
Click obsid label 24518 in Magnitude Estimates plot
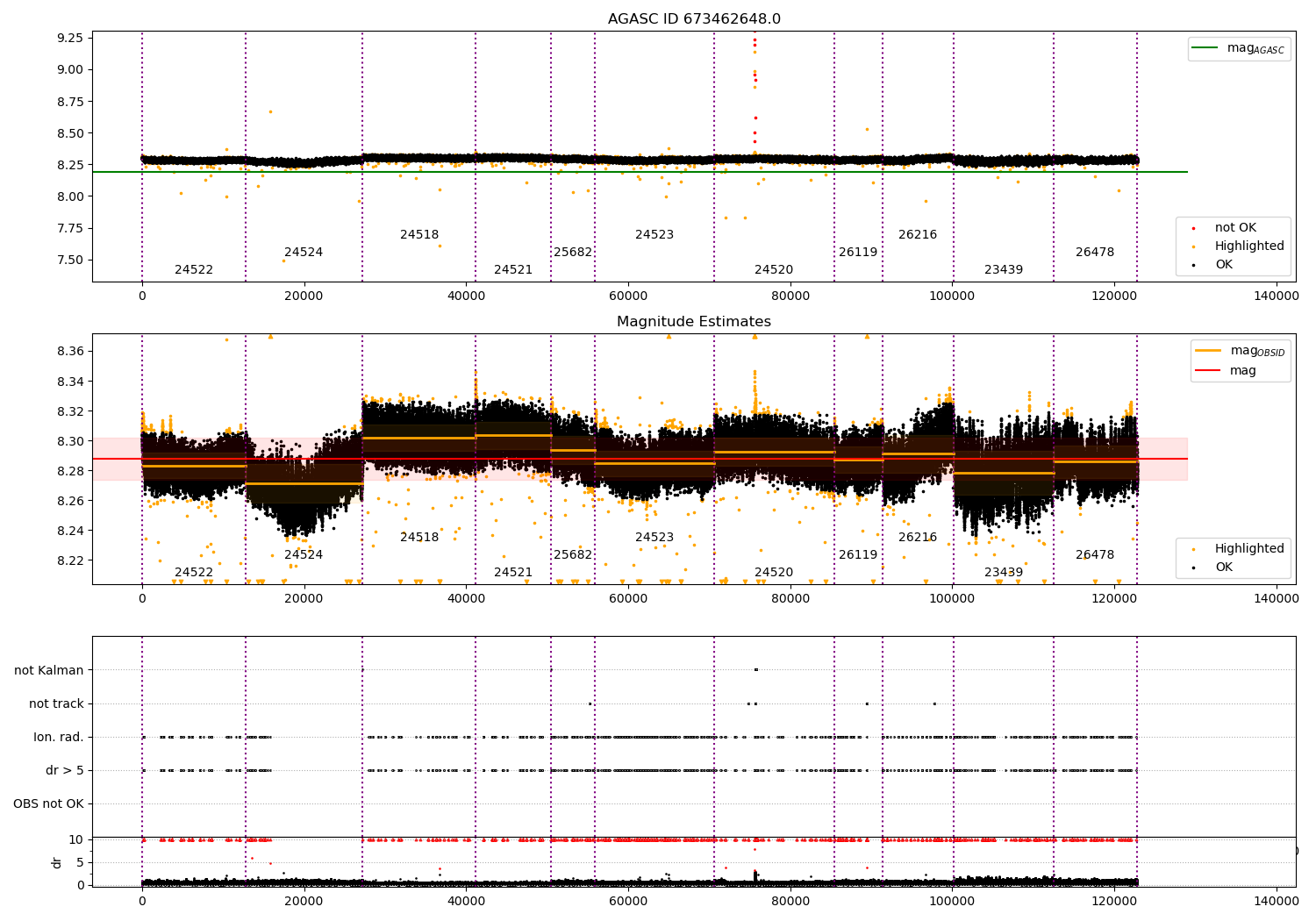(419, 538)
